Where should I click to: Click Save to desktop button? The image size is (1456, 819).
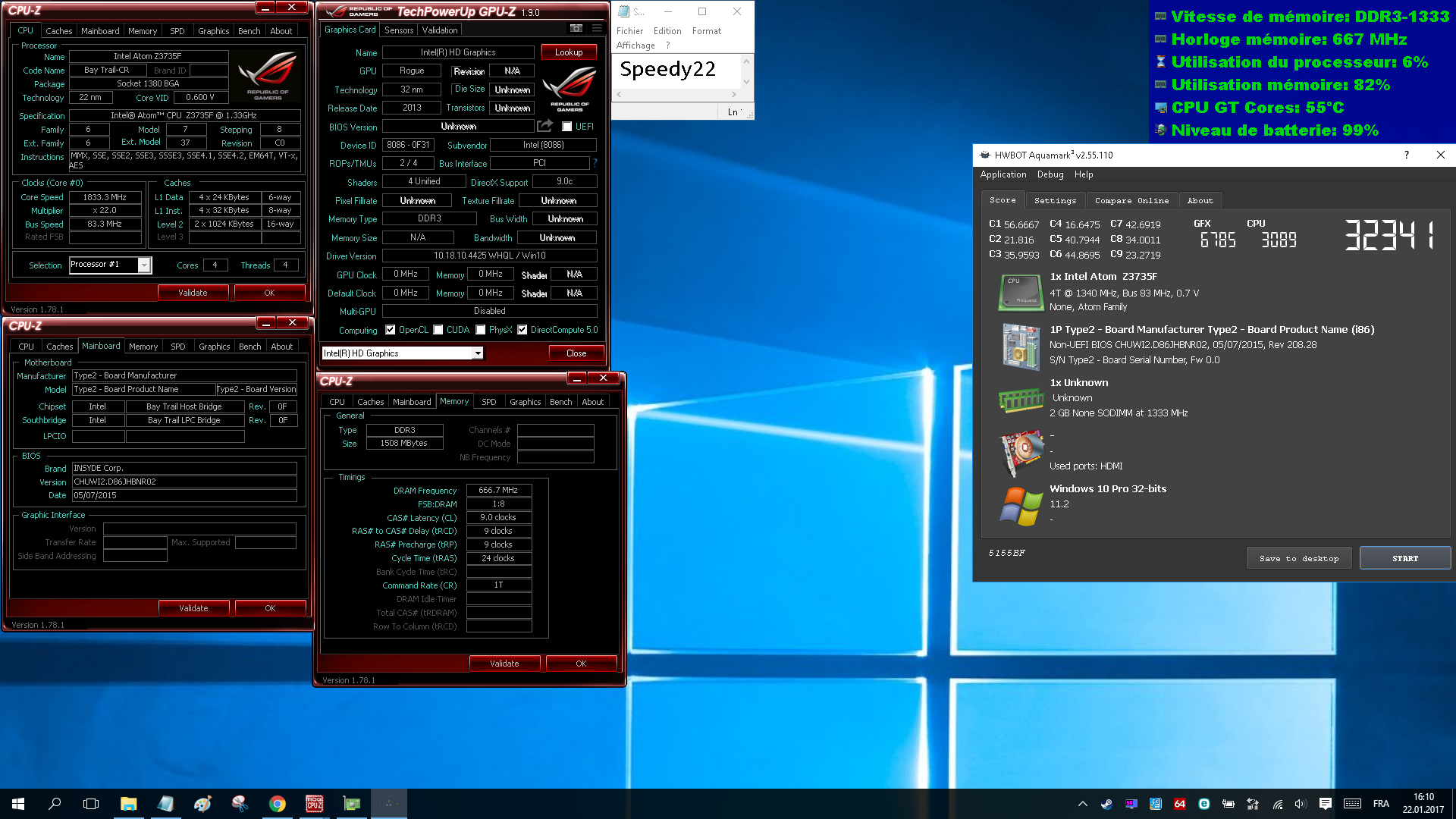[1299, 558]
